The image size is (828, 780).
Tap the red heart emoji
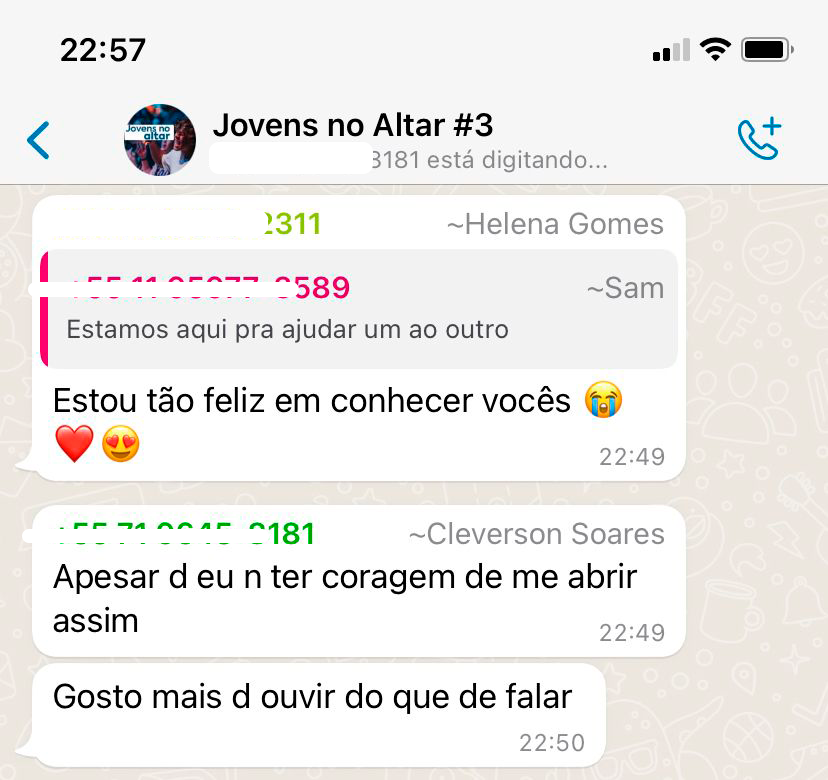[74, 444]
